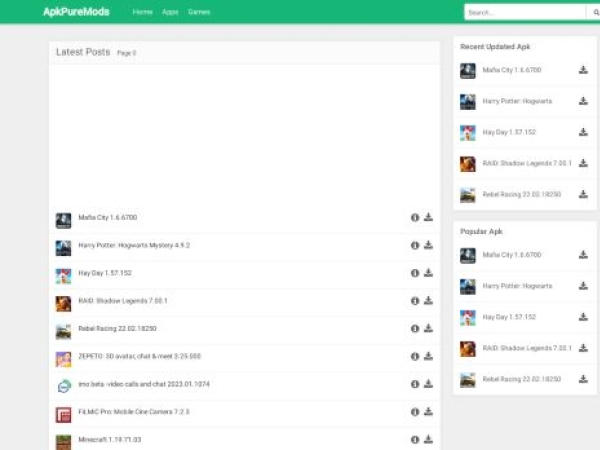Download Rebel Racing in Popular Apk panel
Viewport: 600px width, 450px height.
tap(583, 380)
